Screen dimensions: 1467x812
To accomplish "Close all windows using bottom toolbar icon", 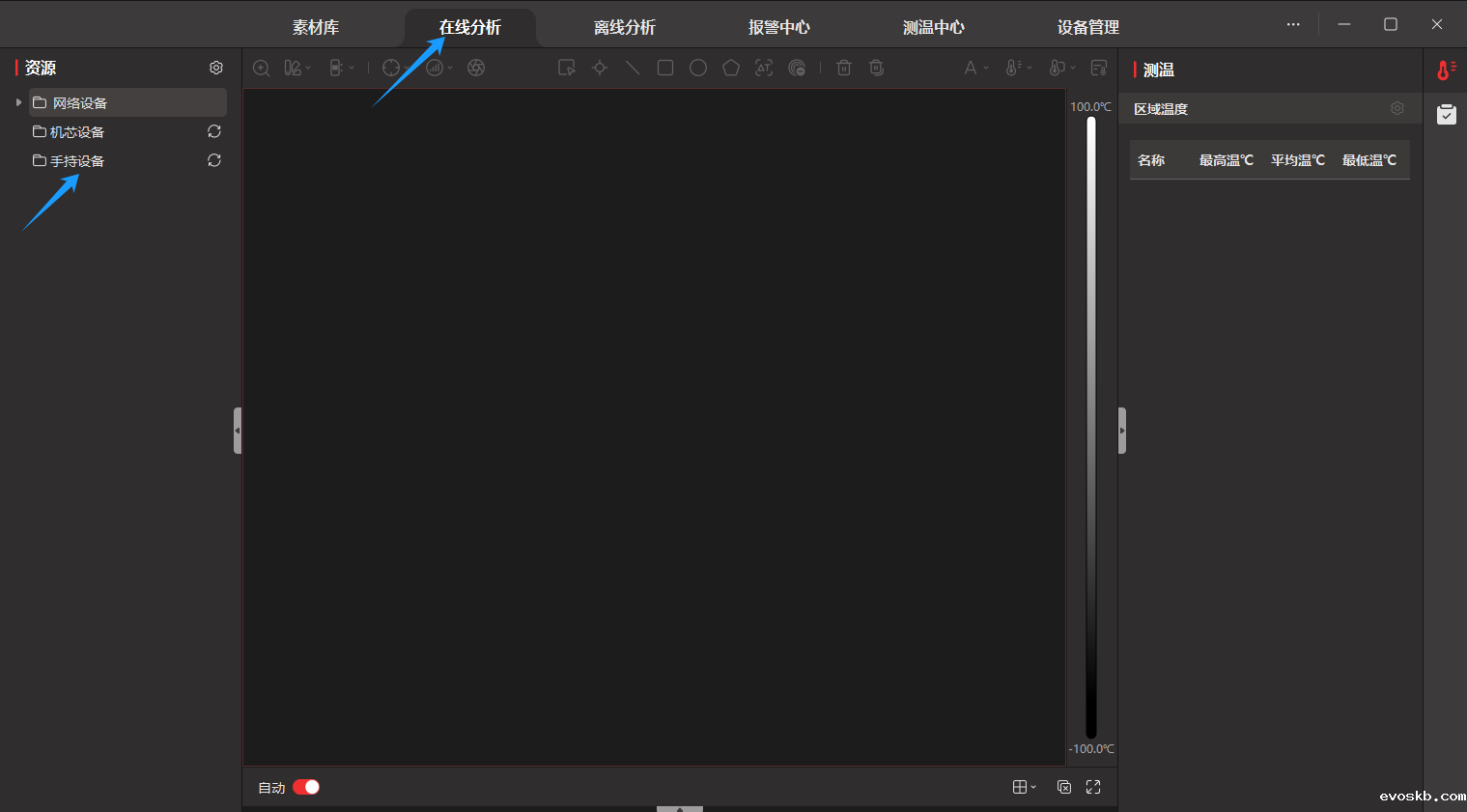I will tap(1064, 787).
